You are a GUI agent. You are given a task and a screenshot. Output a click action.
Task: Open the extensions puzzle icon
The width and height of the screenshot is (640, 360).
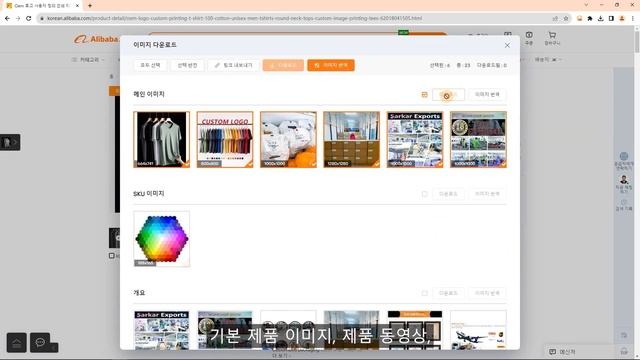(x=590, y=18)
